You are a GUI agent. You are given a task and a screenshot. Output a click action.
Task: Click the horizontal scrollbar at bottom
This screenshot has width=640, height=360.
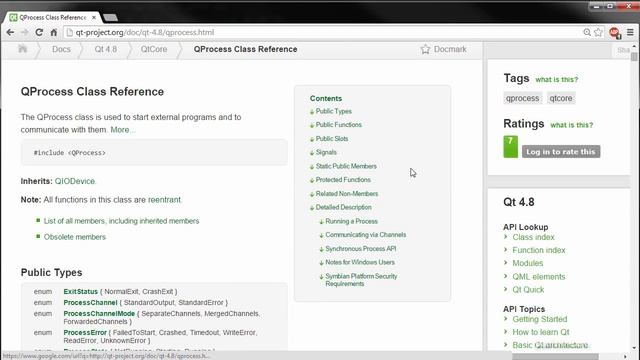click(555, 356)
